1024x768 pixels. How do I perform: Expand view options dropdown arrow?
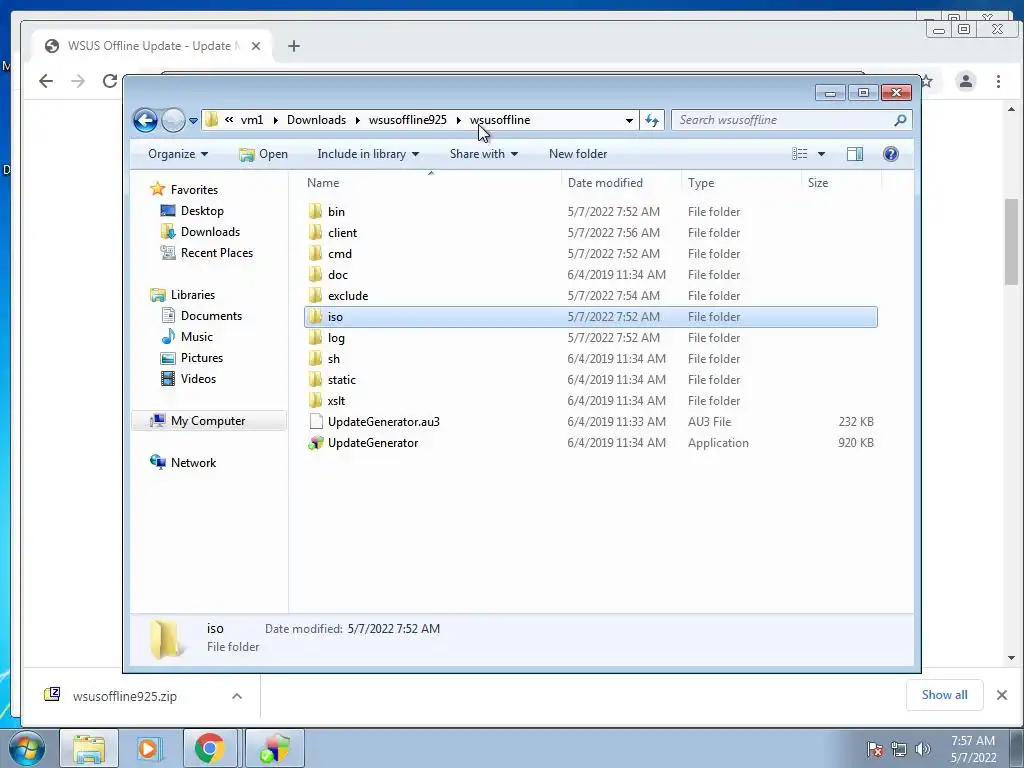coord(821,154)
